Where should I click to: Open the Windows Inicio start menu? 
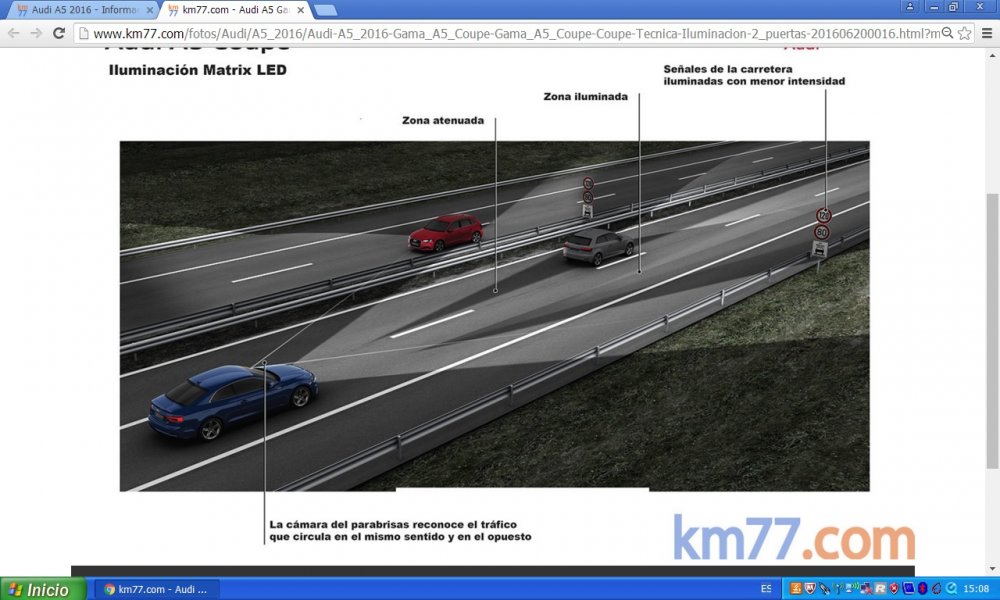pos(42,589)
